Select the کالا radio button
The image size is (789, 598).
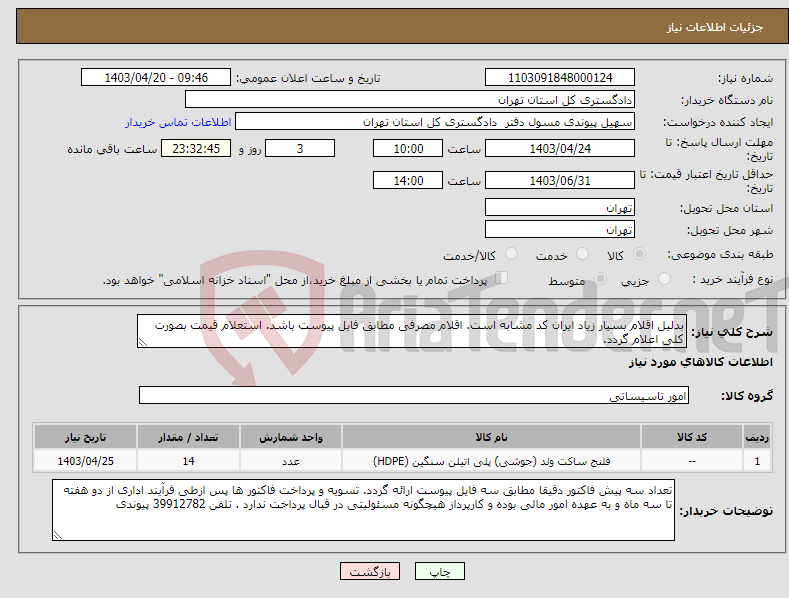[639, 254]
